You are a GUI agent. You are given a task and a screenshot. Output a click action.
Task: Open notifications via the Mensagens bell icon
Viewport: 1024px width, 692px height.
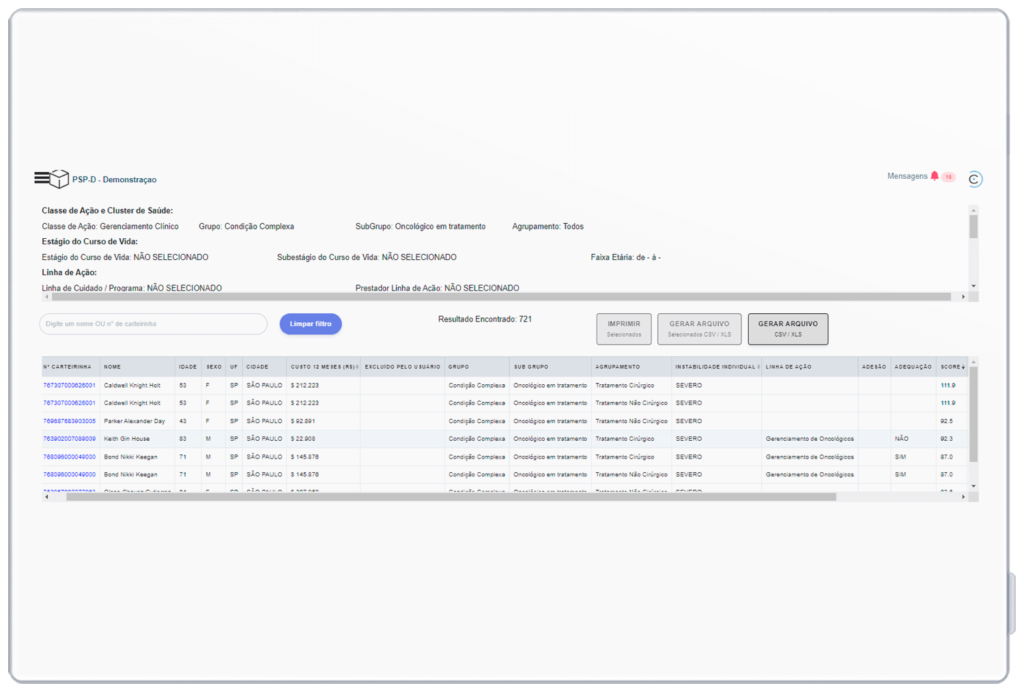tap(934, 175)
